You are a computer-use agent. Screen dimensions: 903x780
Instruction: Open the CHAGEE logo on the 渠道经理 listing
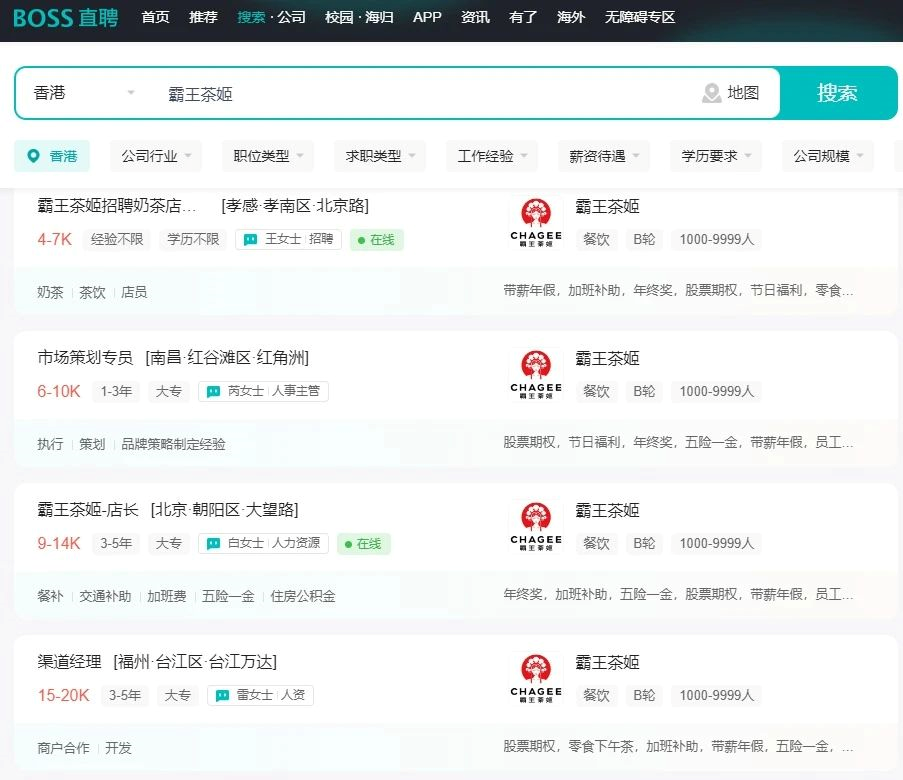(x=536, y=679)
